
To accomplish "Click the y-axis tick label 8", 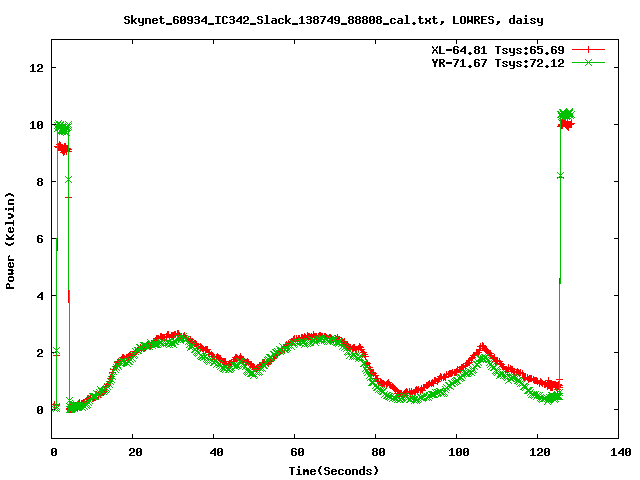I will [40, 182].
